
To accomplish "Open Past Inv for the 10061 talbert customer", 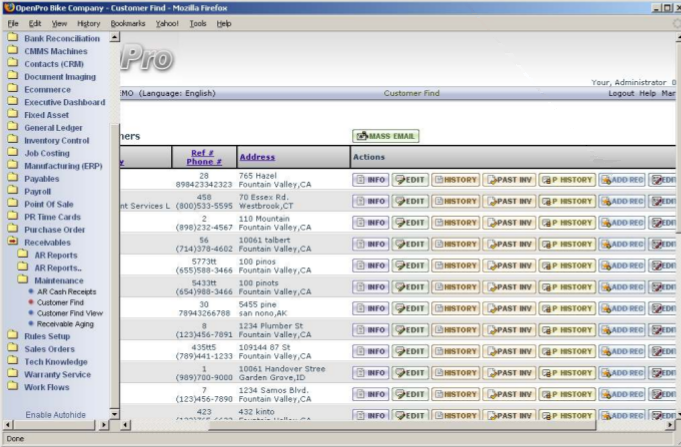I will pyautogui.click(x=510, y=243).
